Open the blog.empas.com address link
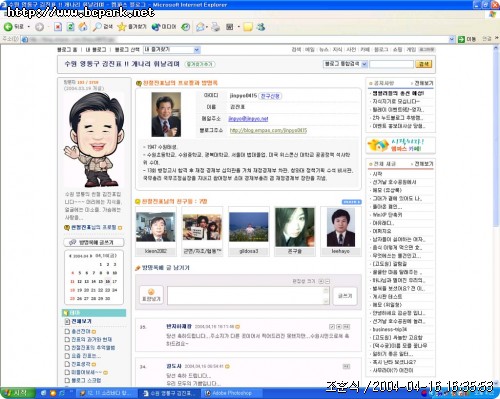The height and width of the screenshot is (399, 500). 268,130
